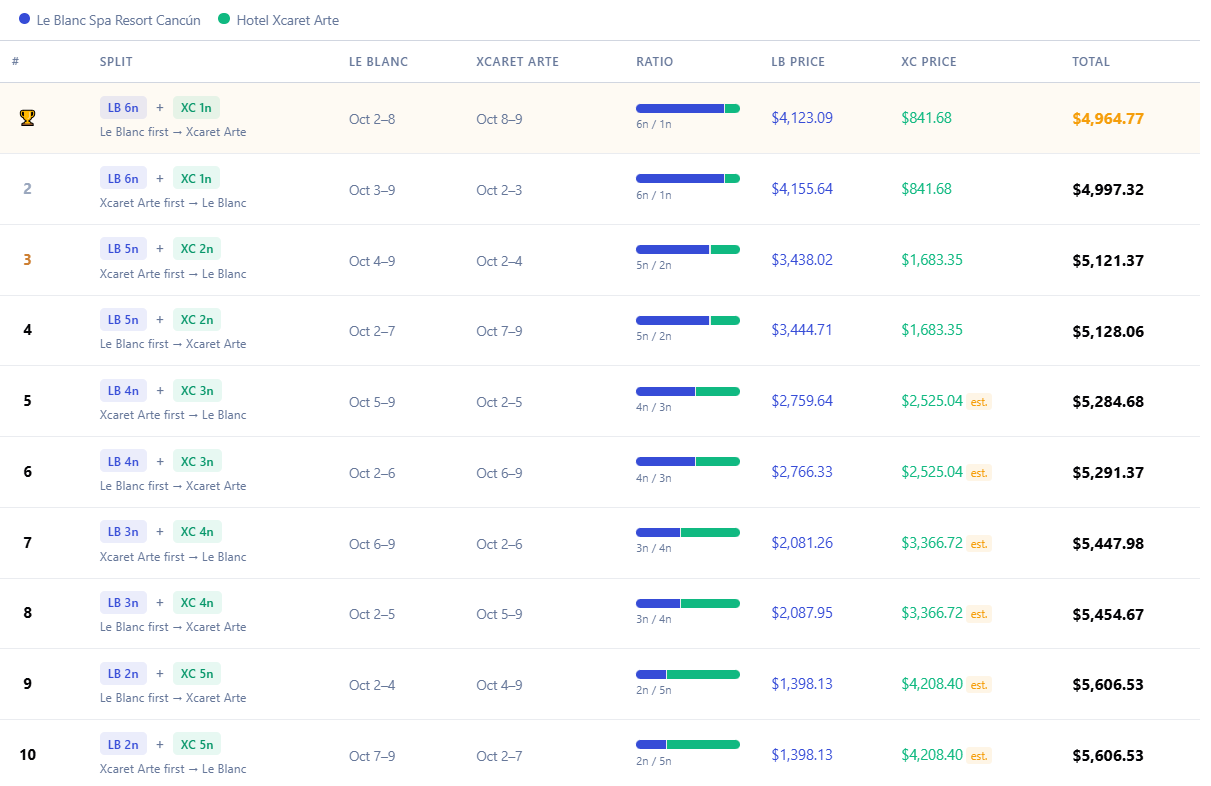Click '6n / 1n' ratio label in row 2
Image resolution: width=1211 pixels, height=786 pixels.
pos(654,195)
